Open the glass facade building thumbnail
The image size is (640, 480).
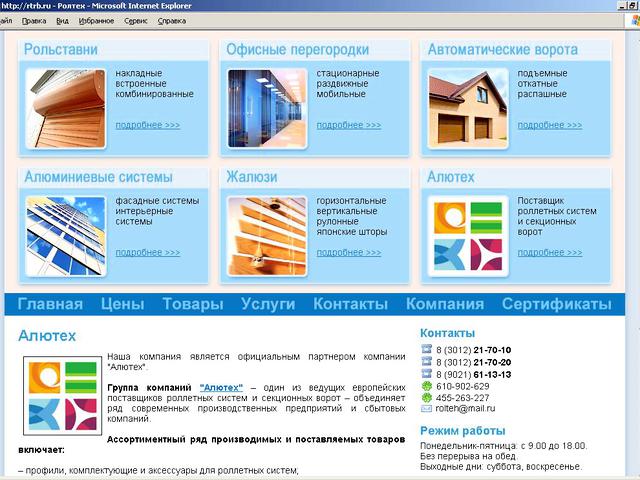[x=66, y=236]
